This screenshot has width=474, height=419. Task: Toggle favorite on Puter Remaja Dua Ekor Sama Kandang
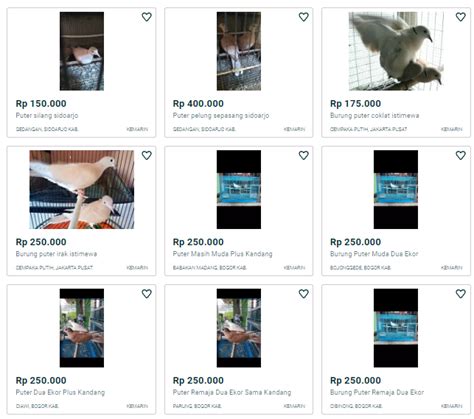pyautogui.click(x=304, y=294)
